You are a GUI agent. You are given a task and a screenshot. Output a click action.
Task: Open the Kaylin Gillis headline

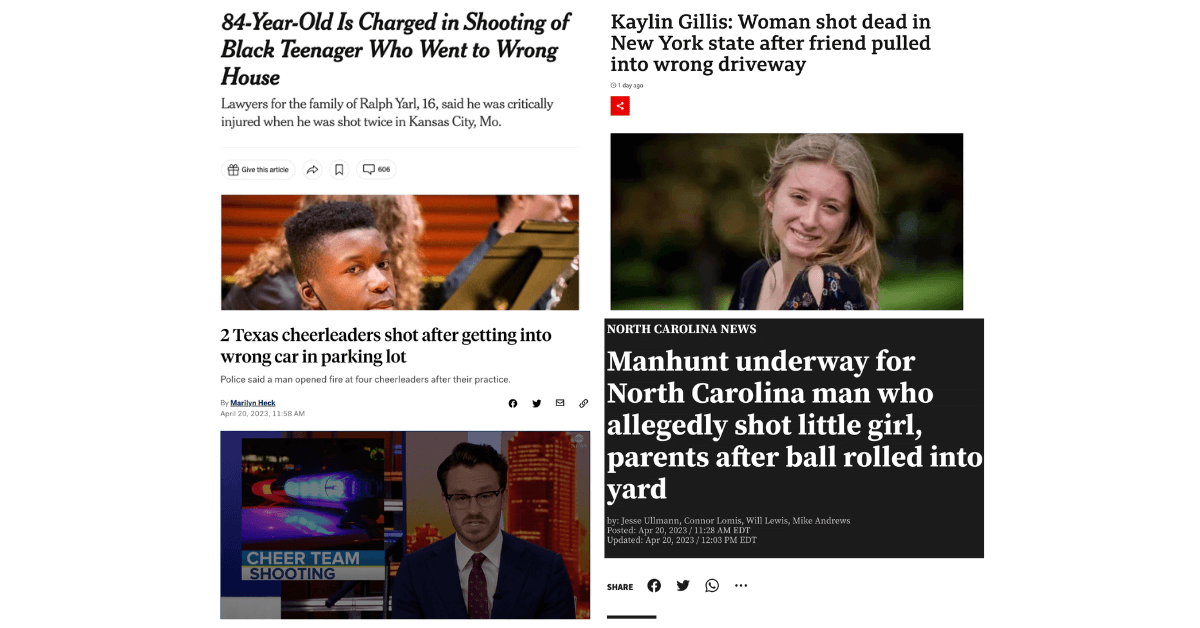[x=771, y=43]
